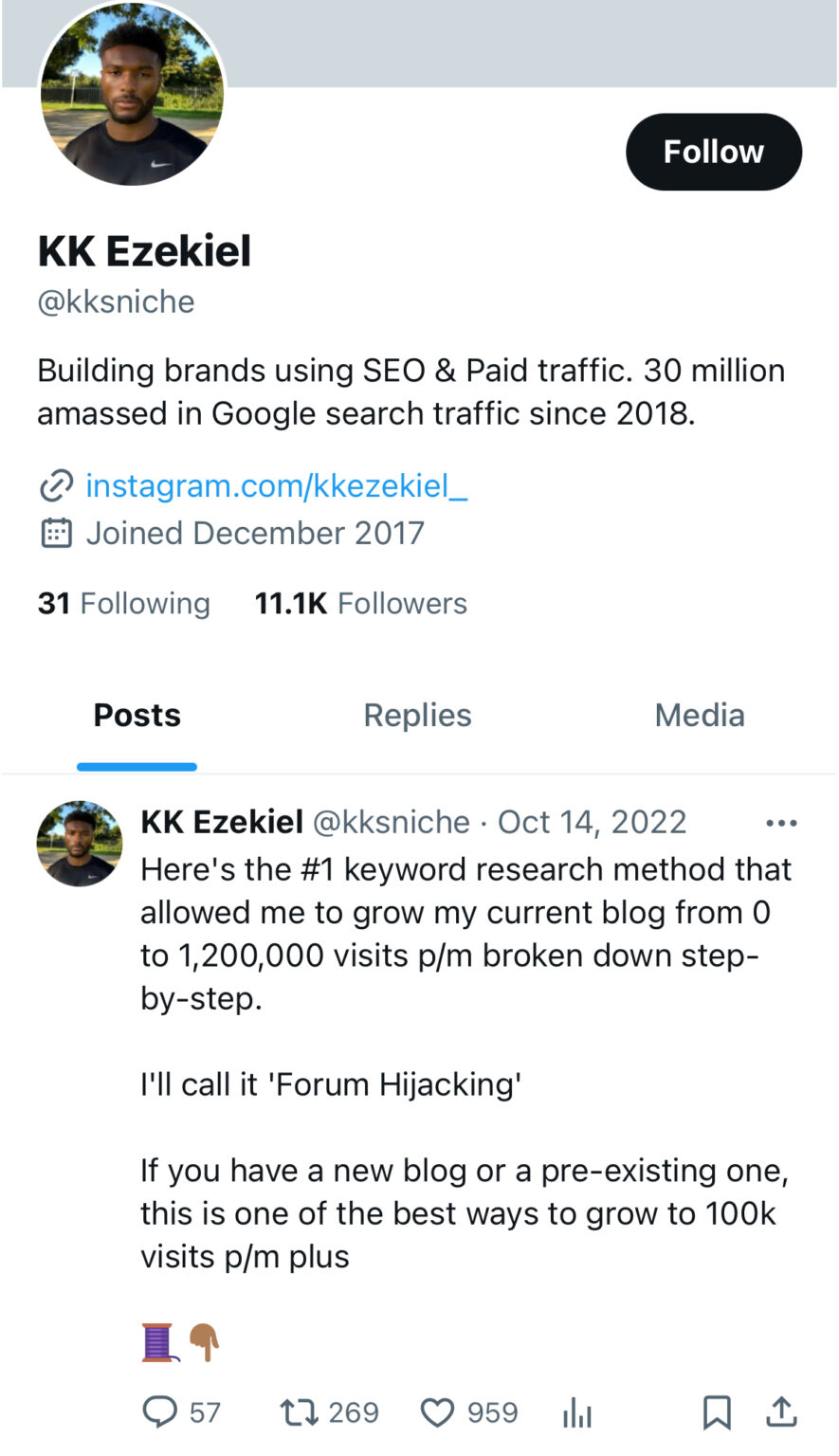Open the three-dot post options menu
Image resolution: width=839 pixels, height=1456 pixels.
781,823
